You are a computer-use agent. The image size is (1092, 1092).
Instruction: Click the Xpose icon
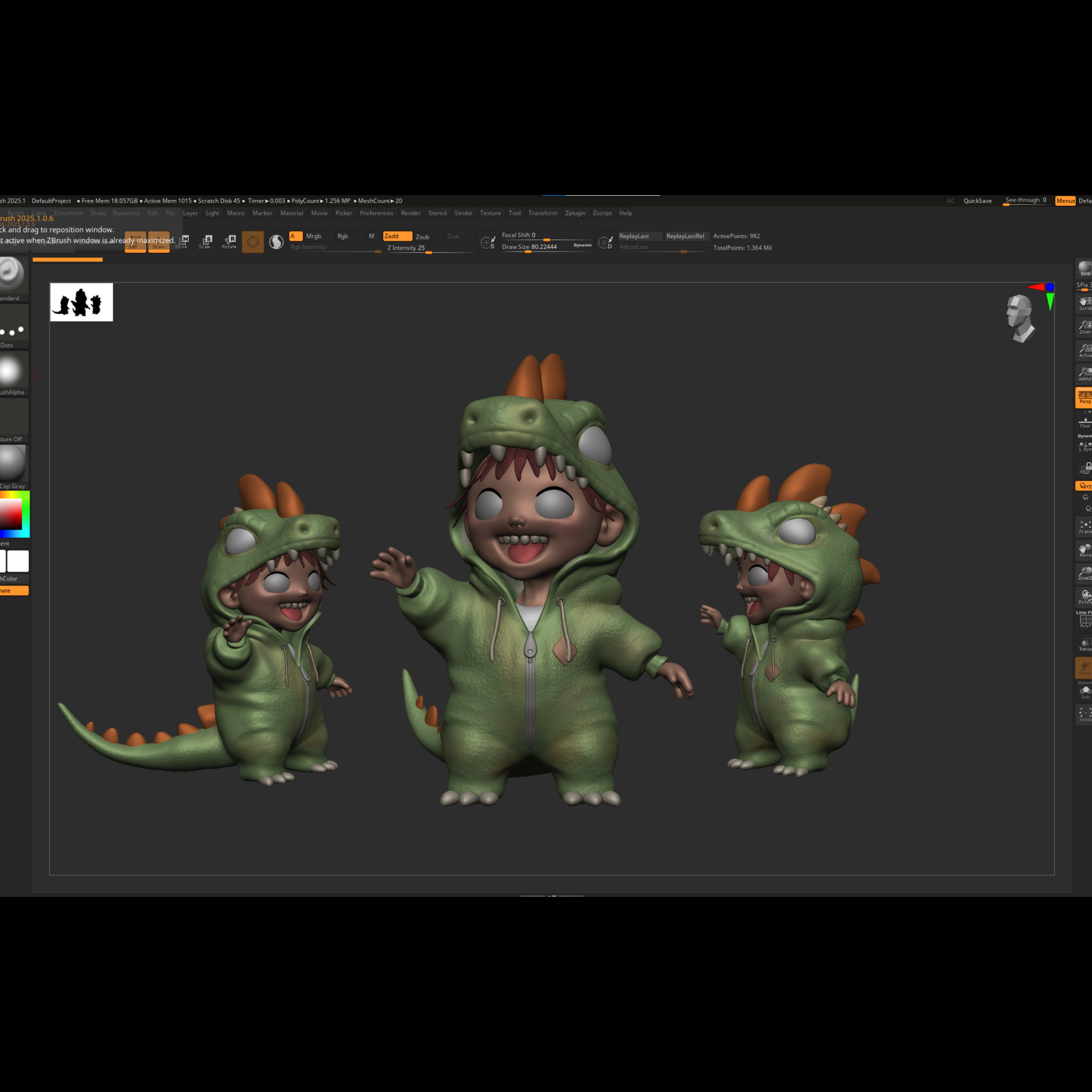click(x=1084, y=714)
